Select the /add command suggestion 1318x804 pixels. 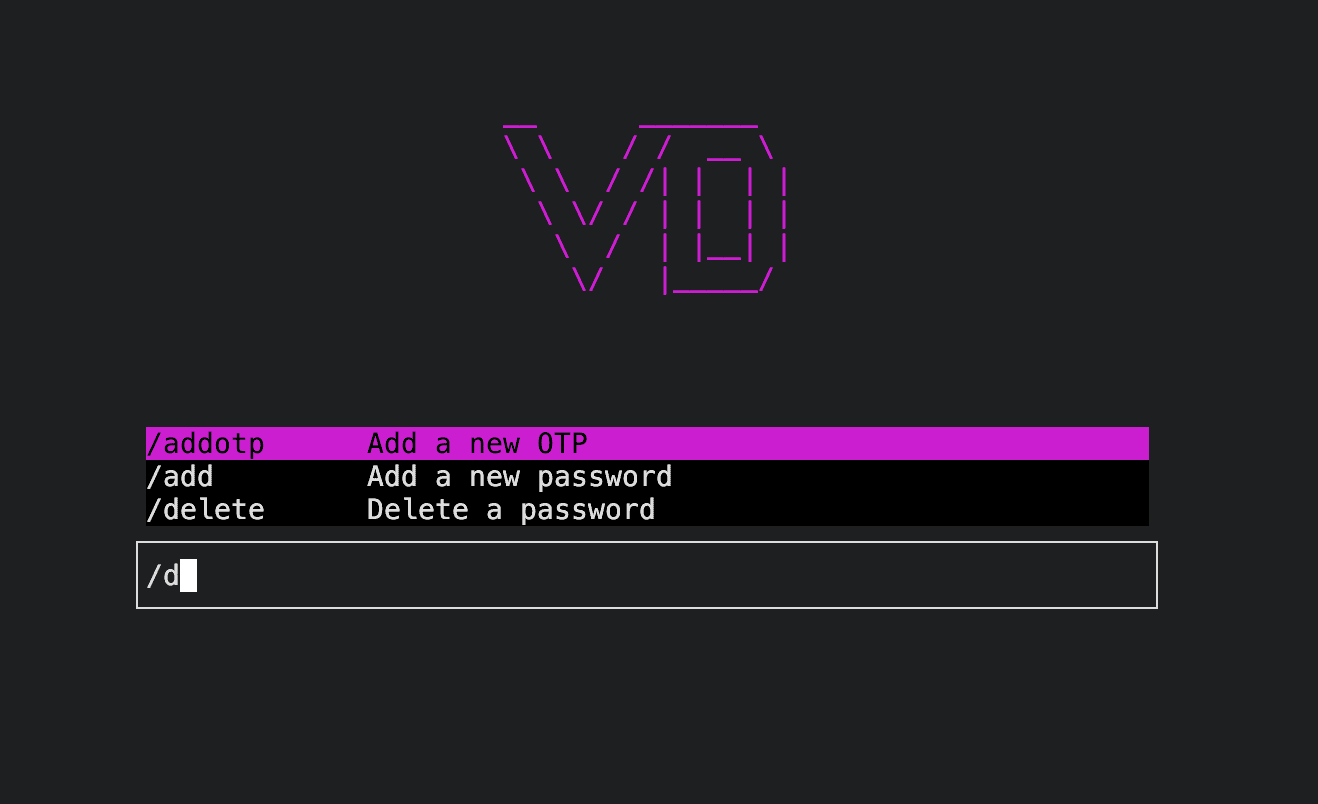pos(647,476)
